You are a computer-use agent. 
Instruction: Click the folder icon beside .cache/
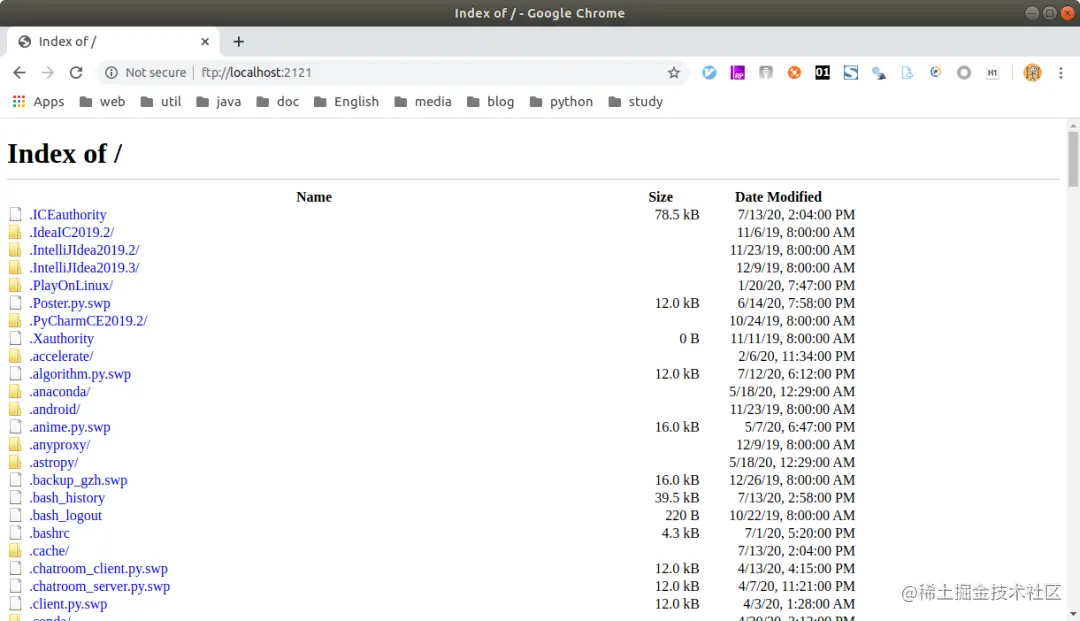tap(14, 551)
